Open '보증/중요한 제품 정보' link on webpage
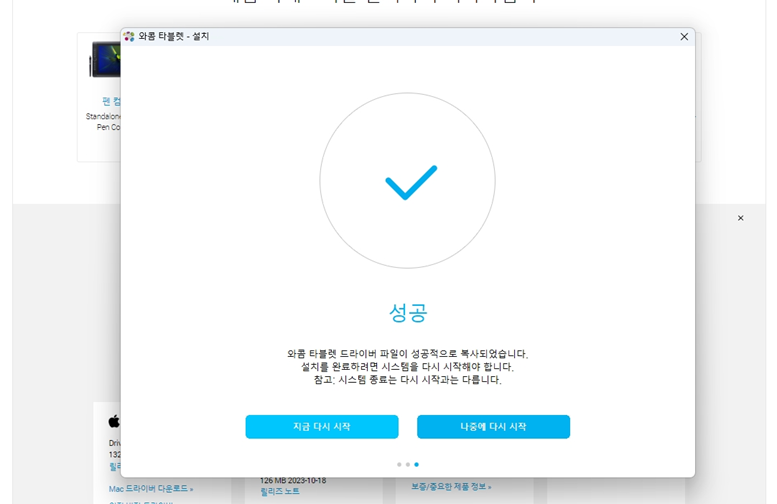This screenshot has width=777, height=504. coord(451,487)
